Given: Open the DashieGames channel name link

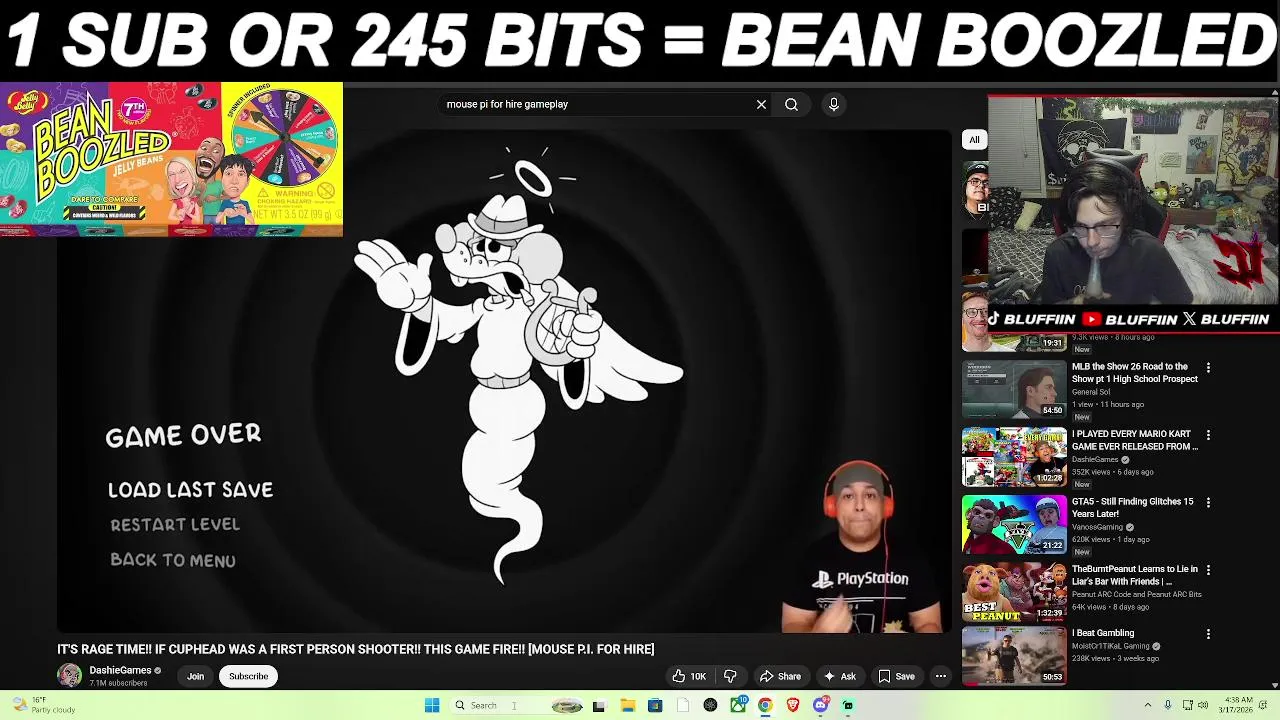Looking at the screenshot, I should point(120,671).
